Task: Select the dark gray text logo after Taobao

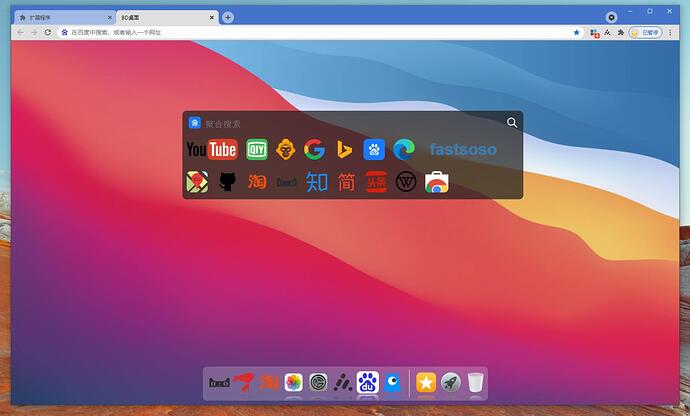Action: click(286, 182)
